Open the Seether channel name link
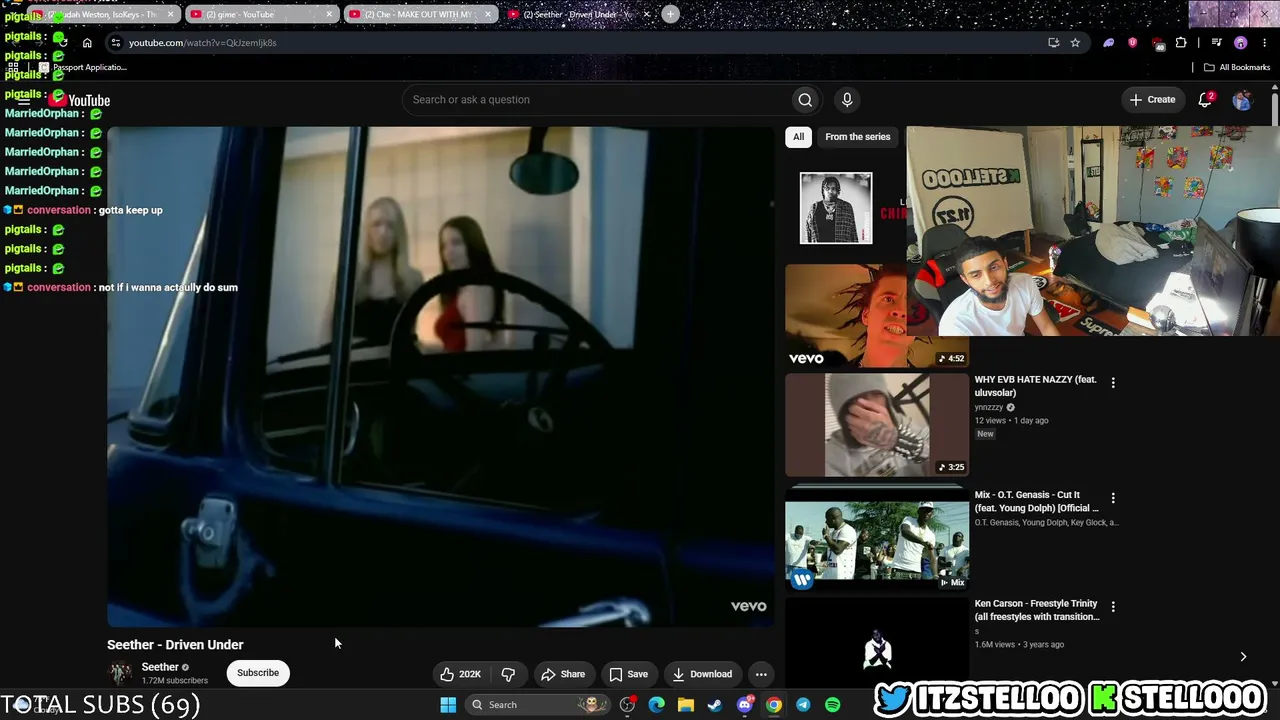1280x720 pixels. coord(160,667)
